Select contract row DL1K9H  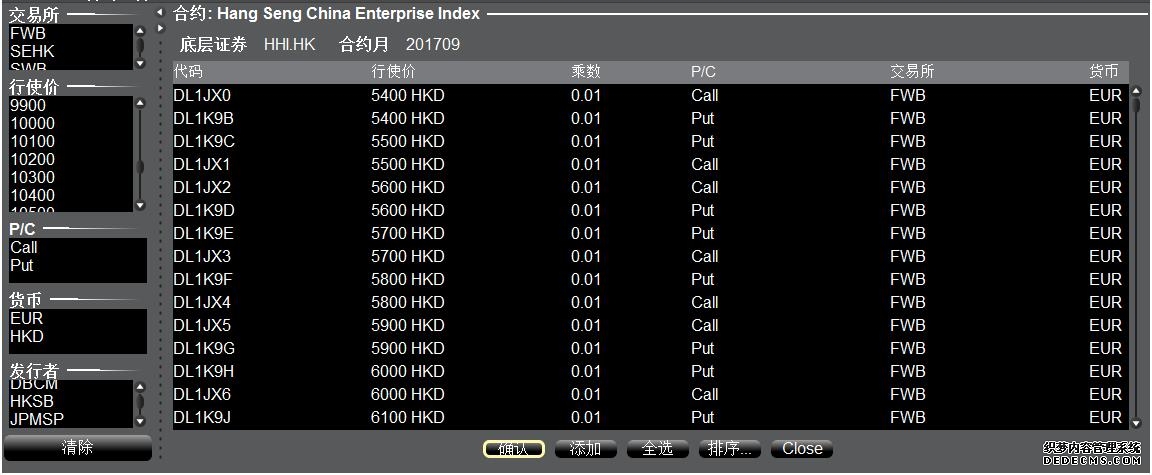650,371
